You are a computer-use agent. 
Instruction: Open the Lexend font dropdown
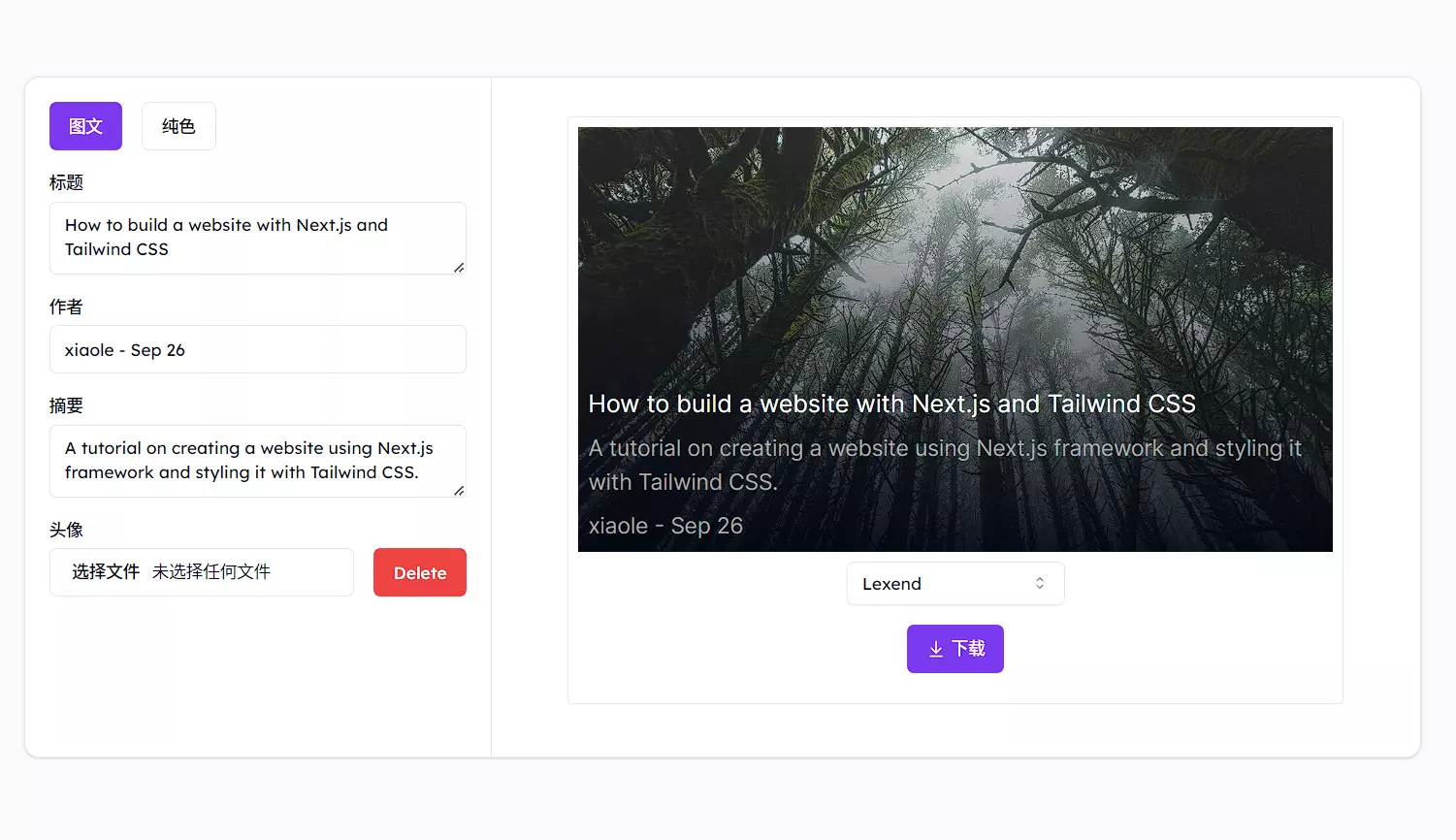click(954, 584)
